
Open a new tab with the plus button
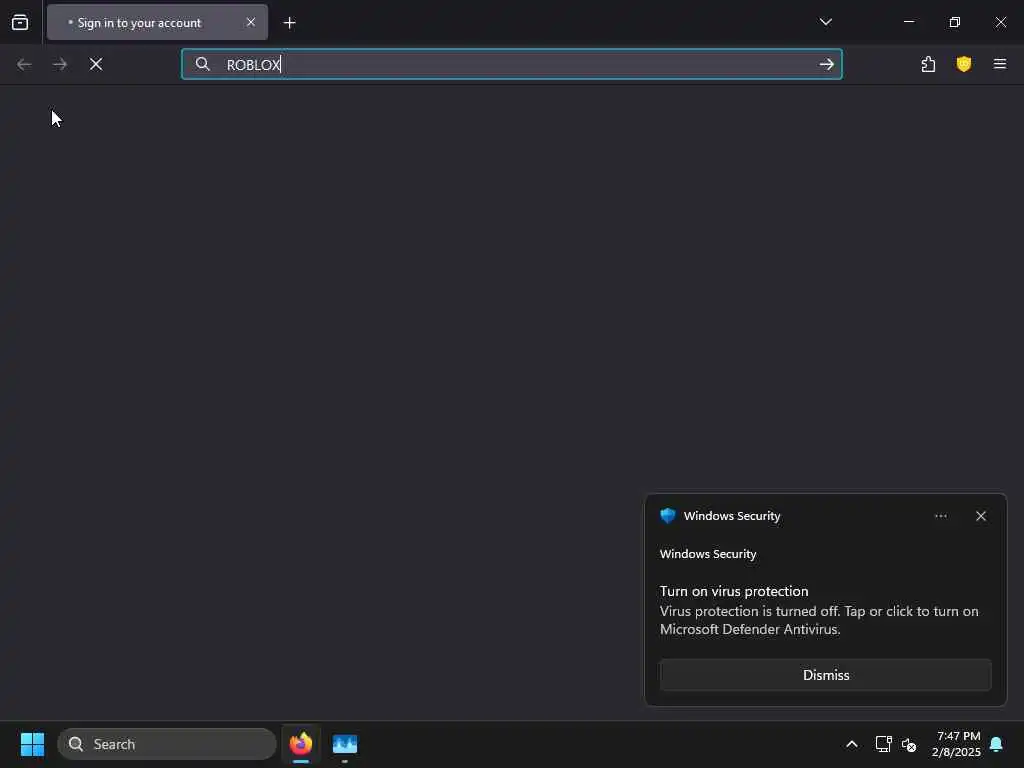[x=290, y=23]
